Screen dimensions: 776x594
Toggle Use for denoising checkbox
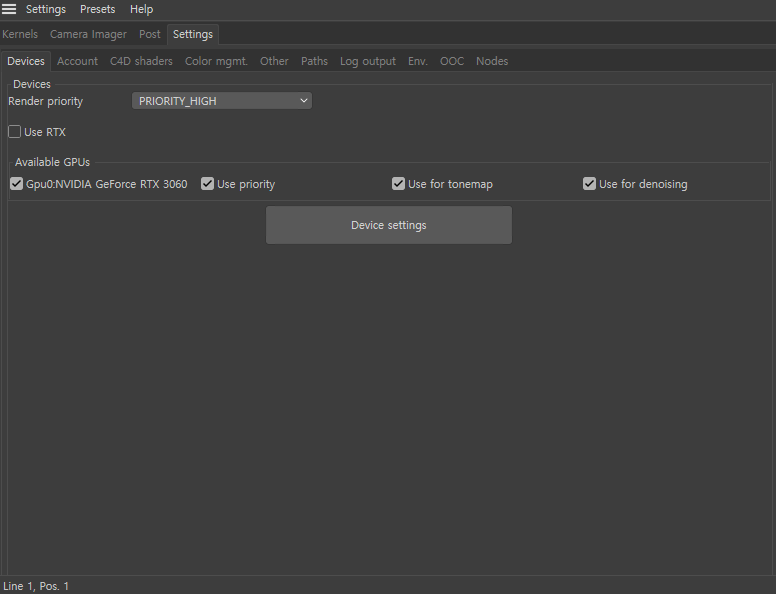[x=590, y=184]
